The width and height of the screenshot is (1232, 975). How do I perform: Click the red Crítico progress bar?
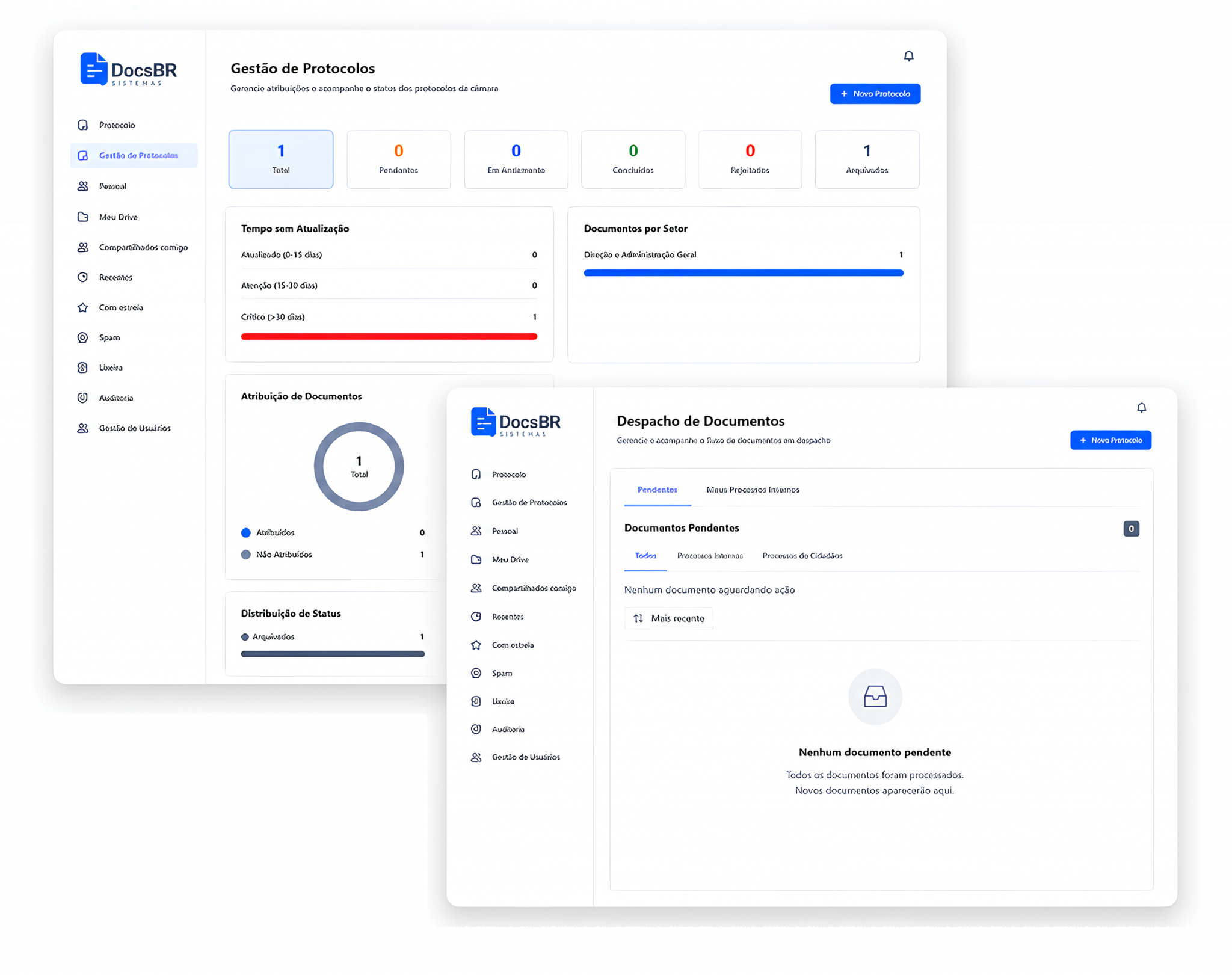(x=389, y=337)
